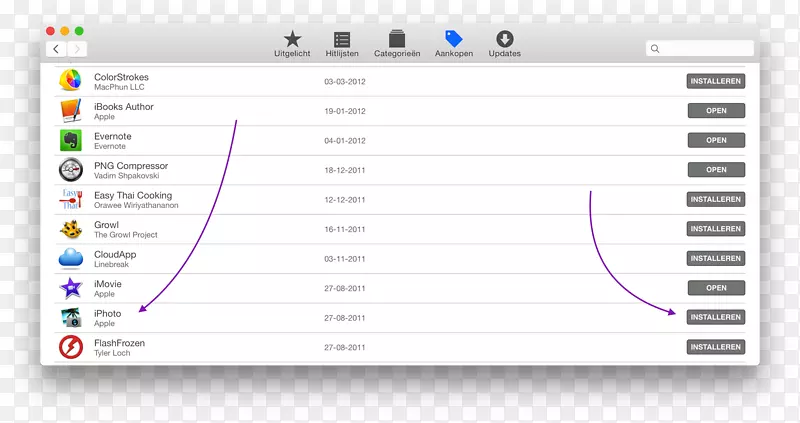
Task: Click the ColorStrokes app icon
Action: coord(70,81)
